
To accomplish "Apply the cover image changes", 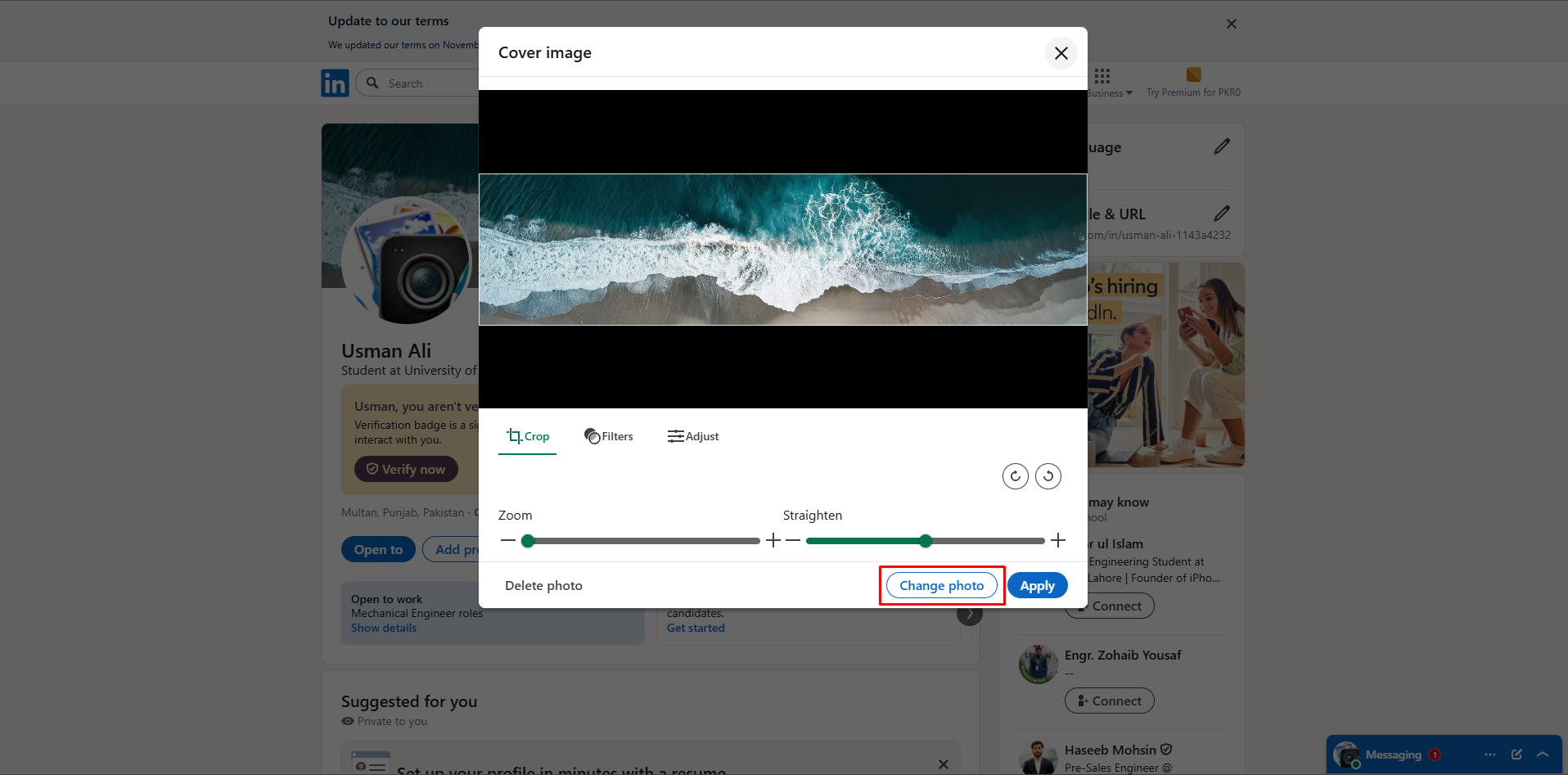I will [x=1037, y=586].
